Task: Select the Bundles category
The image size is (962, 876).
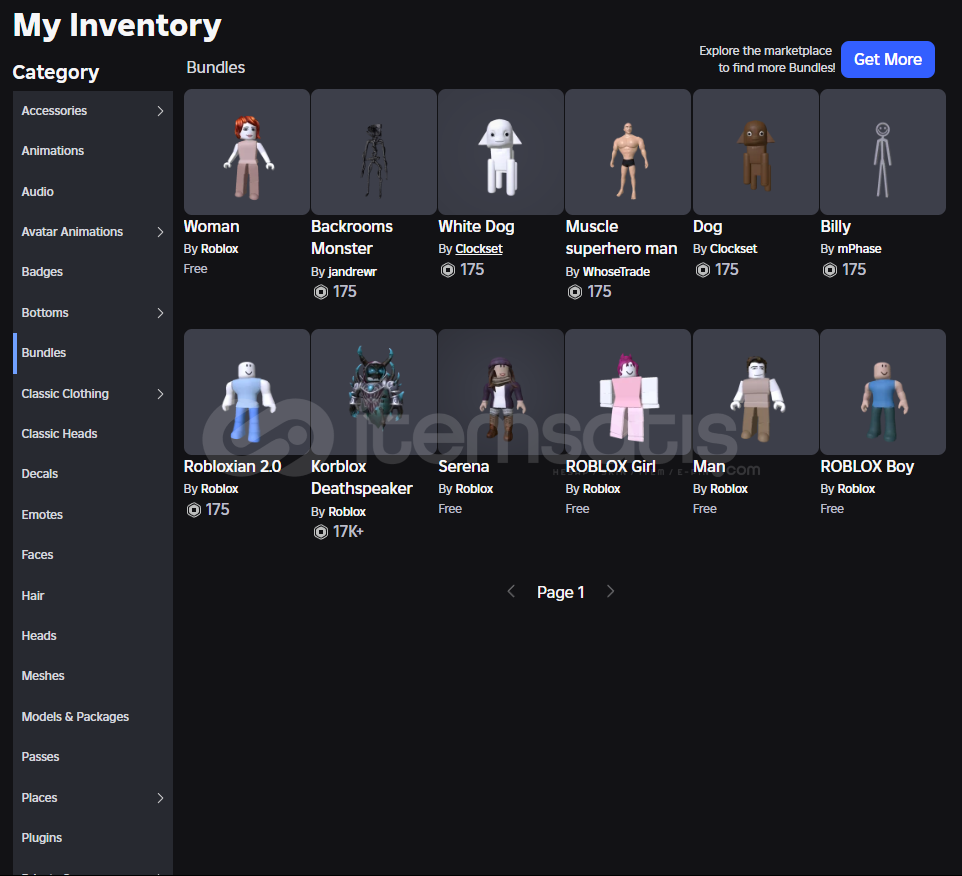Action: click(93, 353)
